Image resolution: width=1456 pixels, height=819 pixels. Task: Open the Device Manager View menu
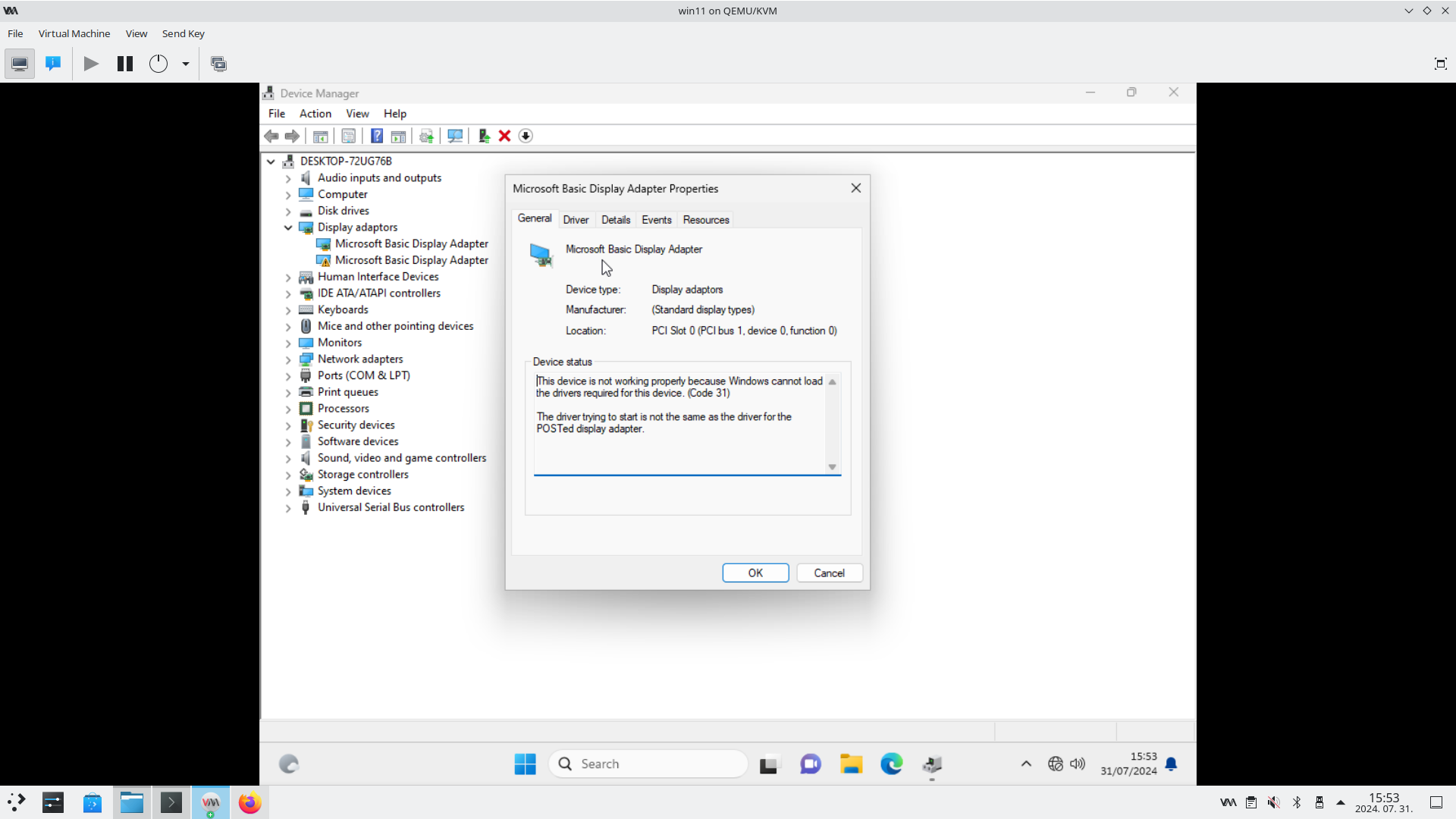357,114
